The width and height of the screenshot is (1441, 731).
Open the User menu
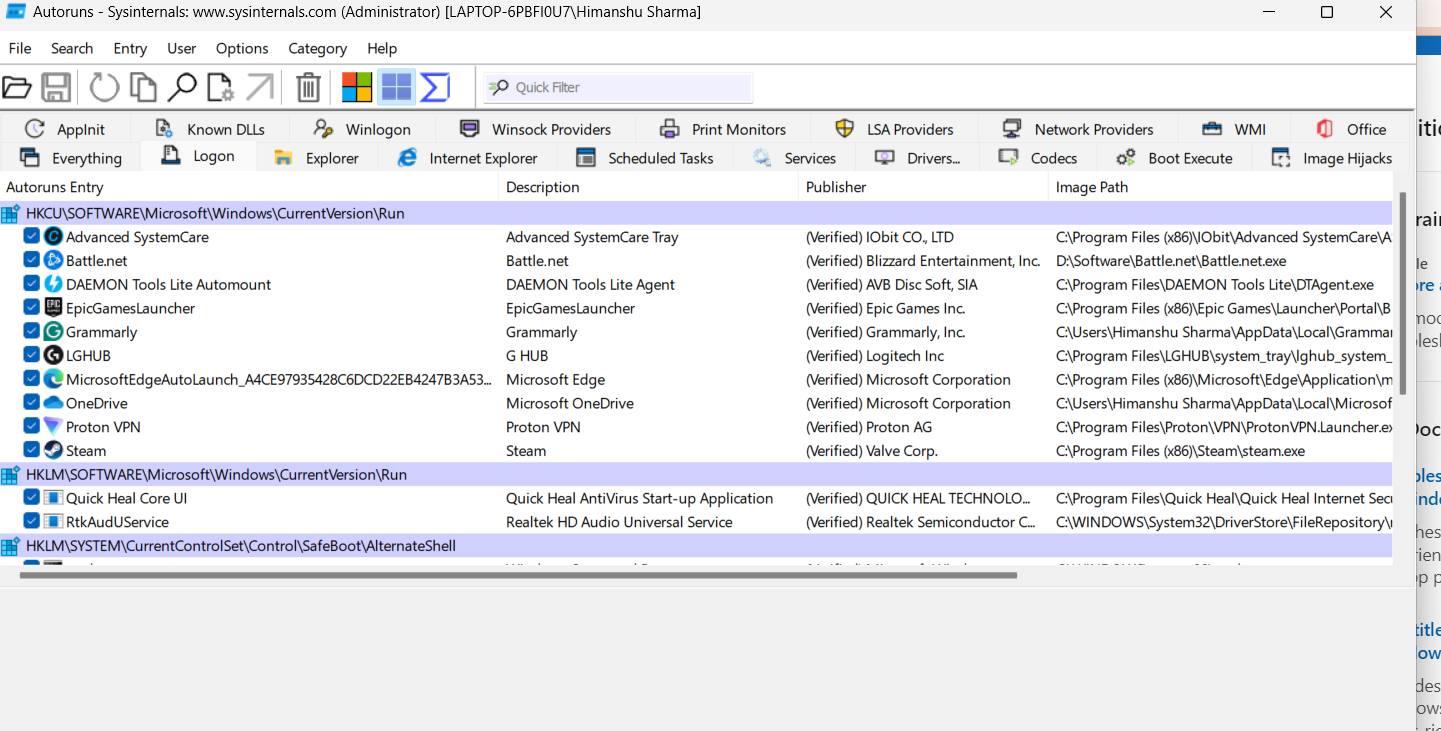click(182, 48)
